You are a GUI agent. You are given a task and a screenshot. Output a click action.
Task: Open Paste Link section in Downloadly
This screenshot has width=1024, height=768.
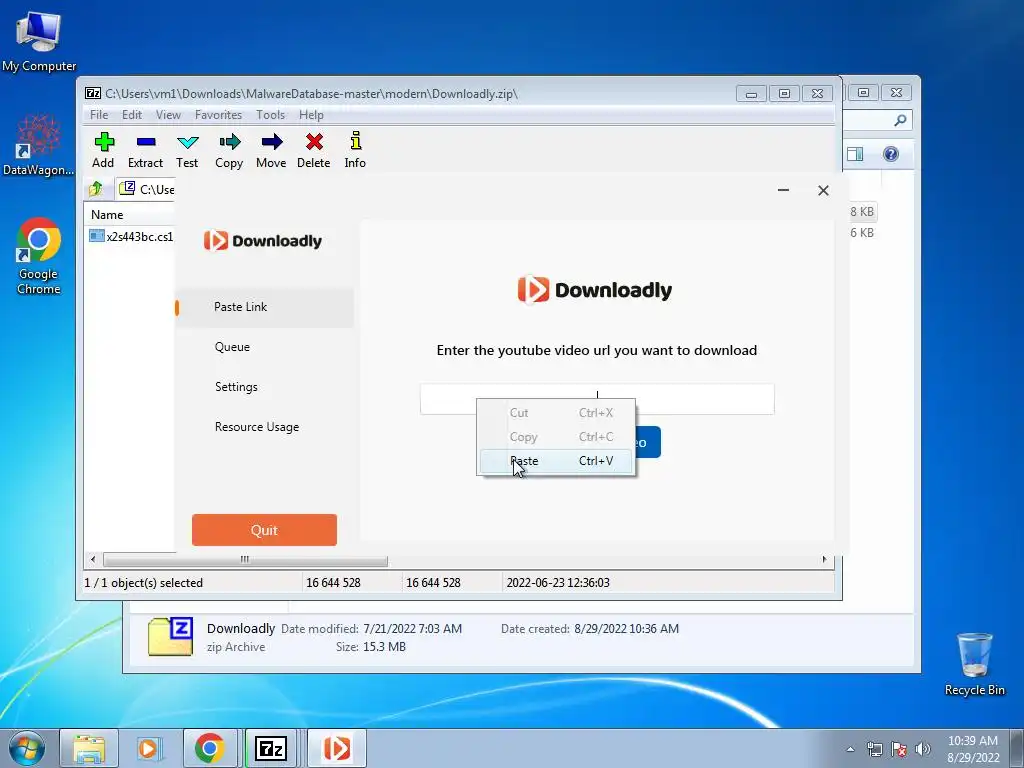(264, 307)
